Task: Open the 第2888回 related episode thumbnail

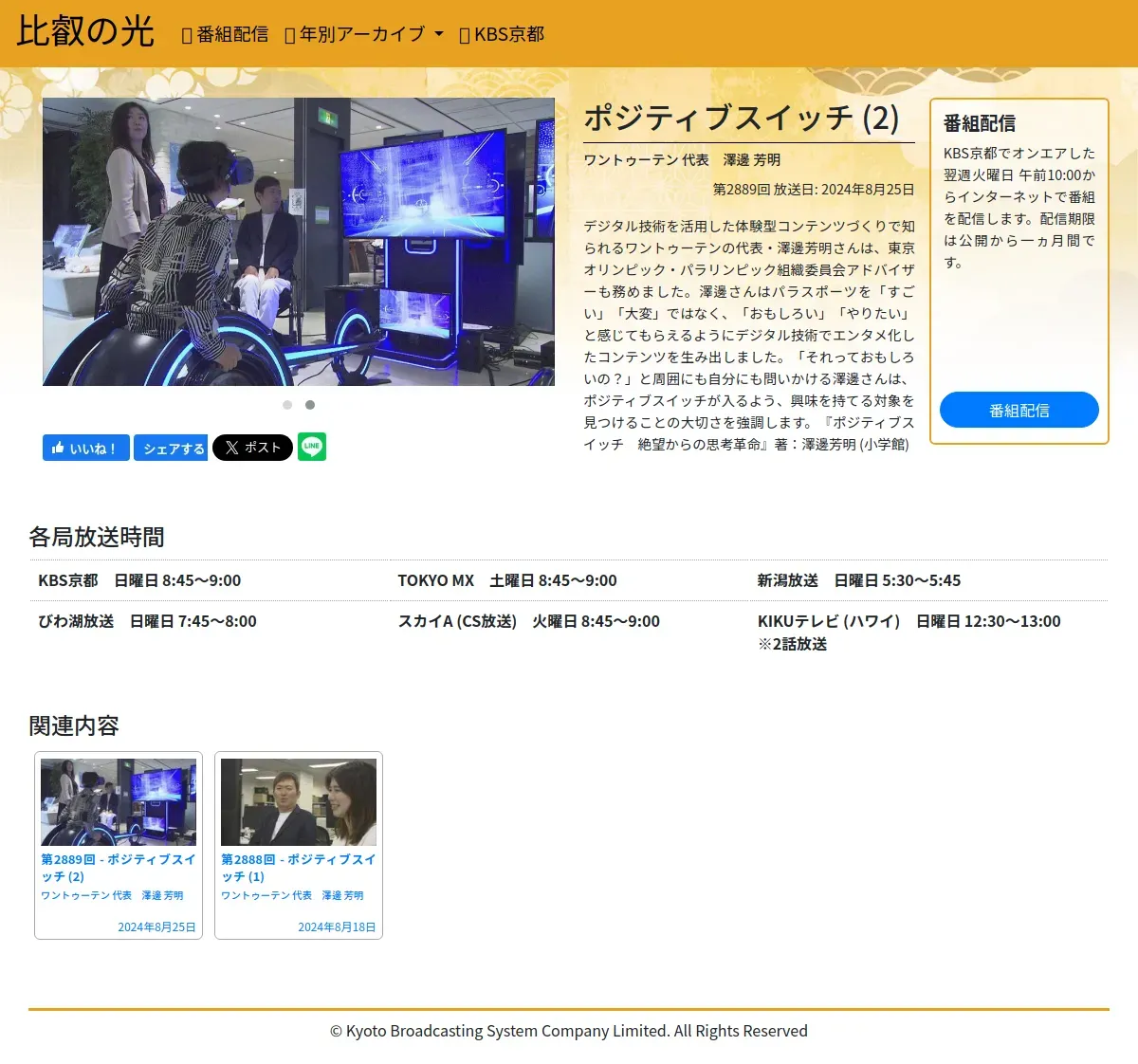Action: click(299, 802)
